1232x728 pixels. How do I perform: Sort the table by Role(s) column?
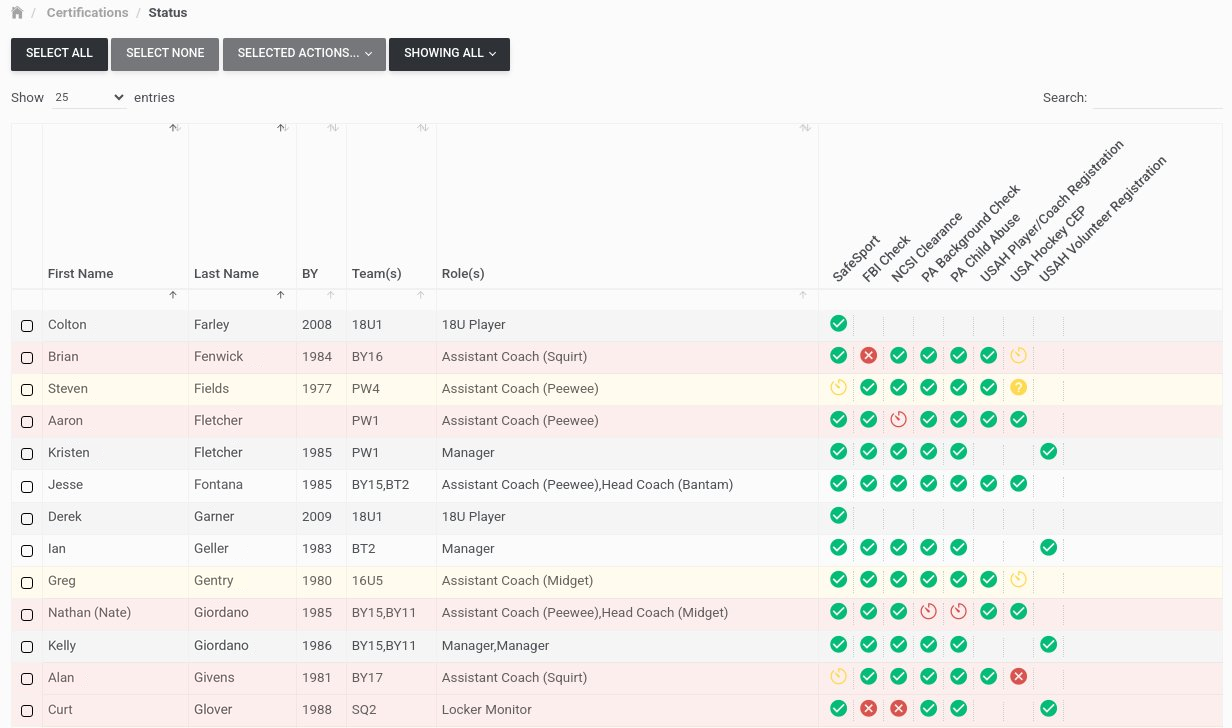coord(627,206)
